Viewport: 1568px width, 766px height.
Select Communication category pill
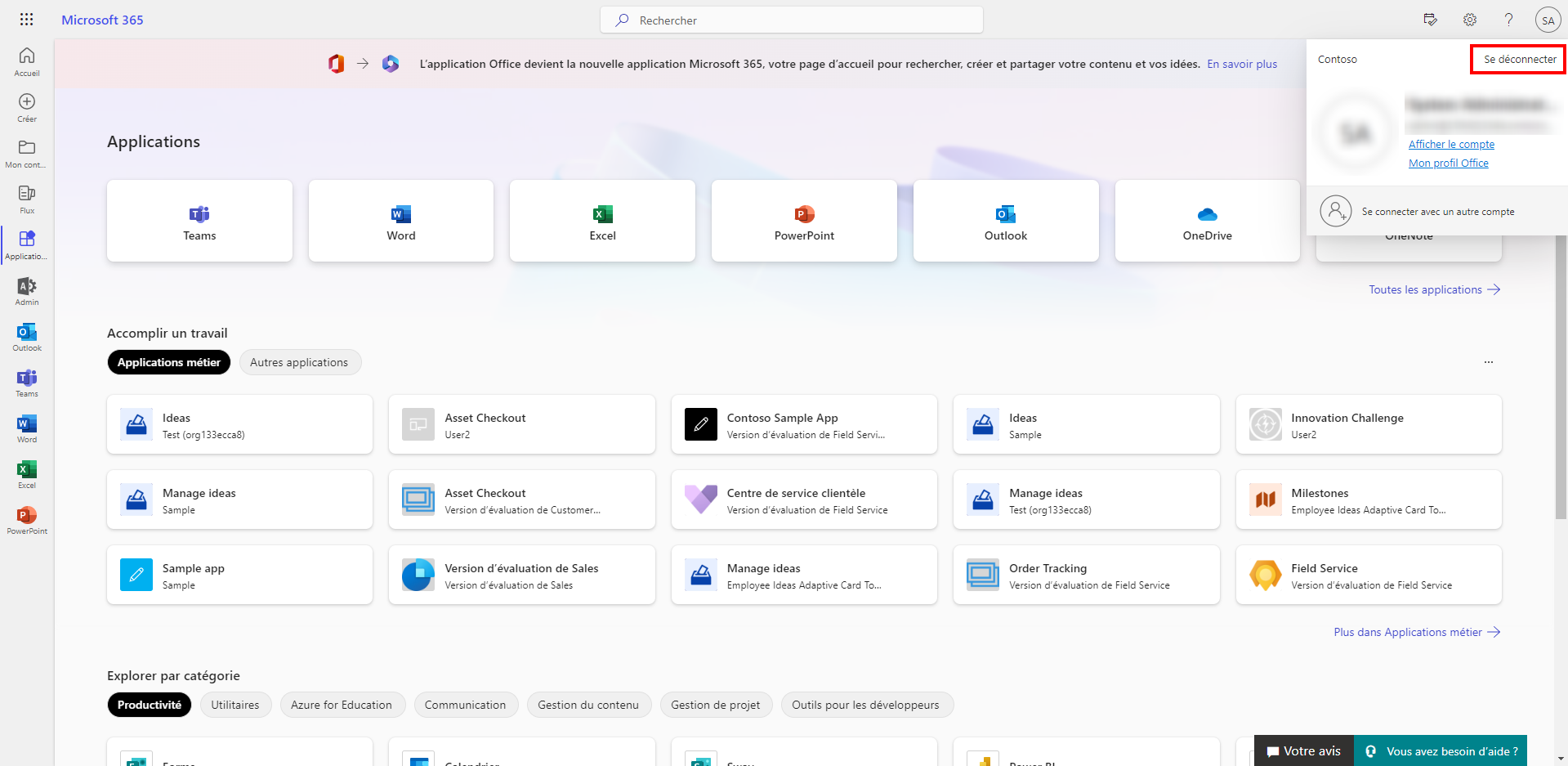465,705
